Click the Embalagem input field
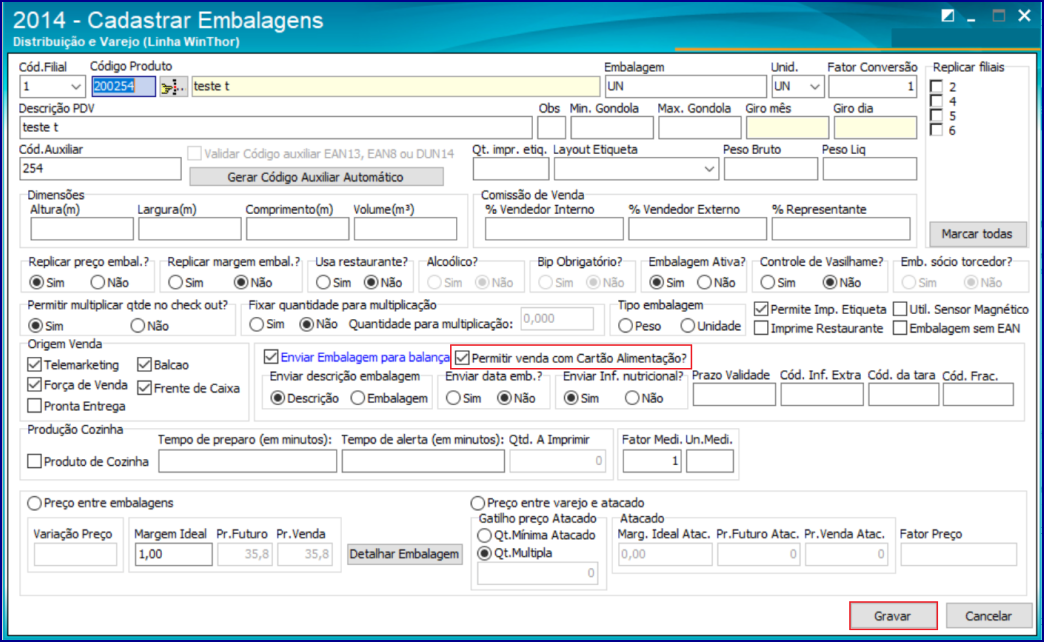This screenshot has height=642, width=1044. (686, 87)
